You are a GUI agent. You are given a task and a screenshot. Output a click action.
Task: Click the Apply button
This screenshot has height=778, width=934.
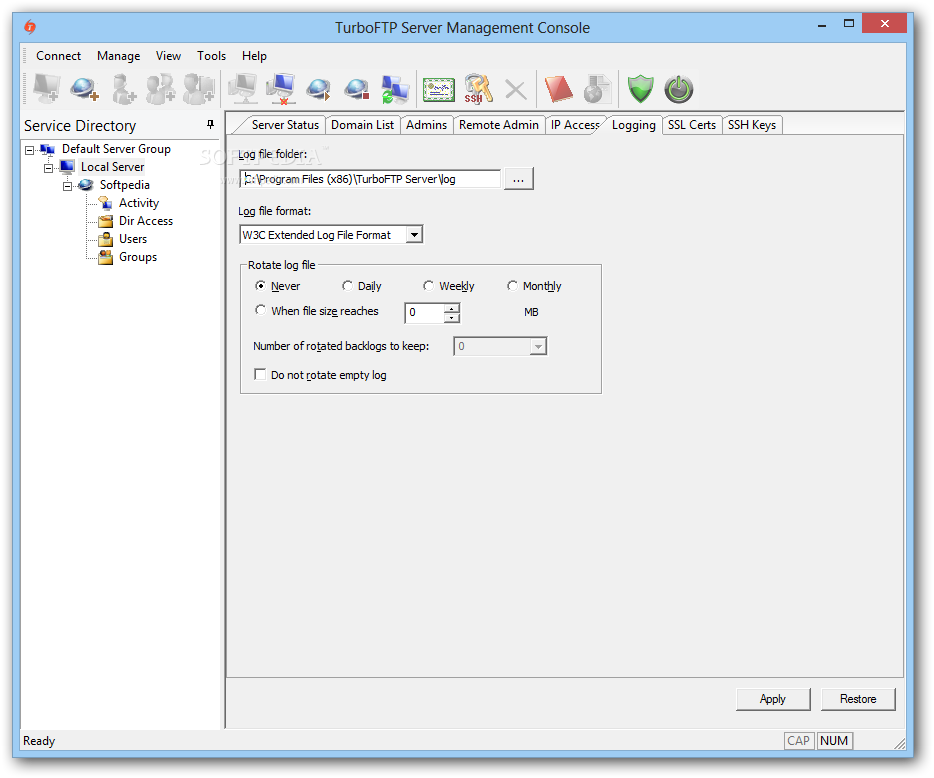(x=773, y=699)
